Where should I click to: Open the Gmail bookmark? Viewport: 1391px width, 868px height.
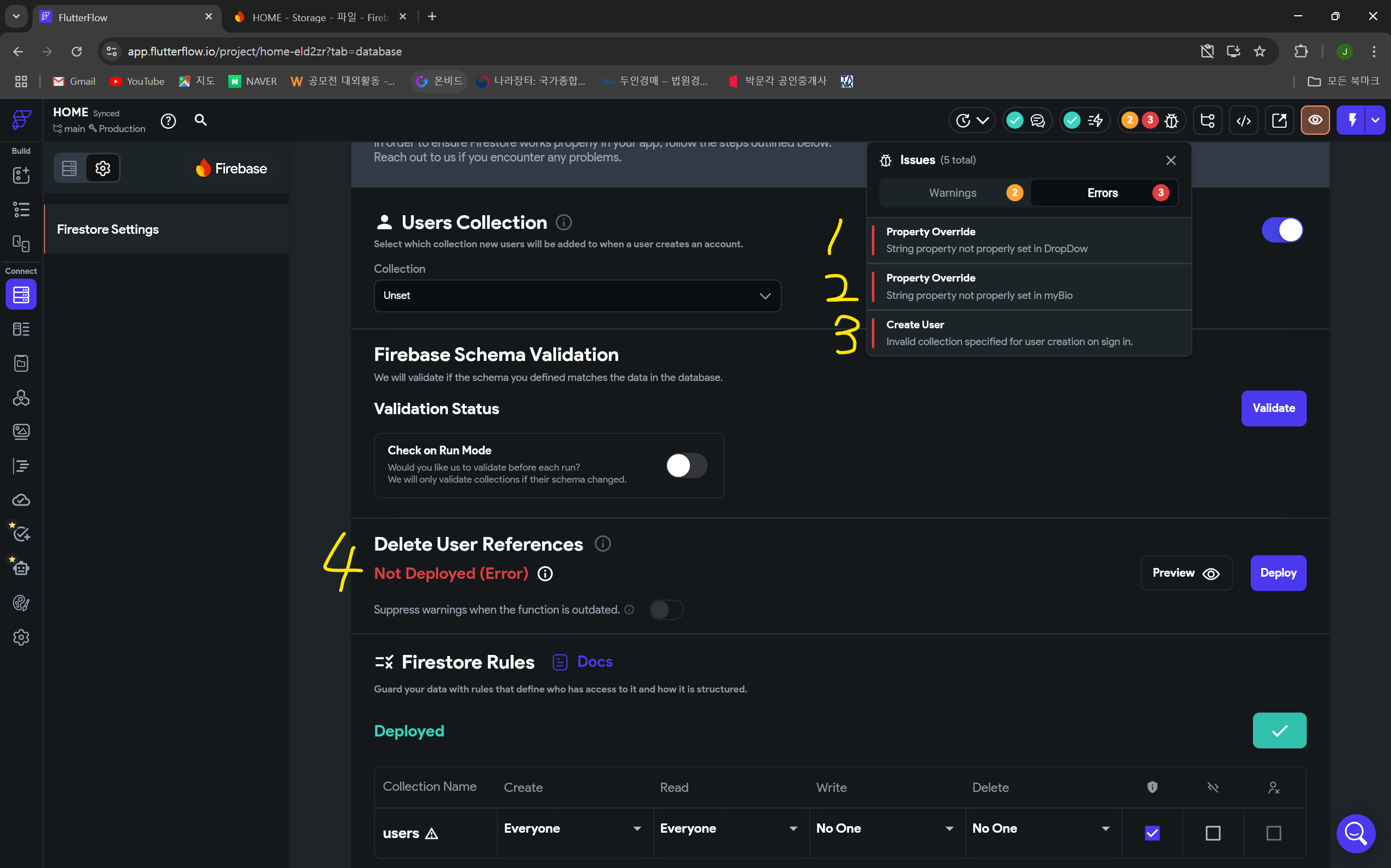tap(74, 82)
